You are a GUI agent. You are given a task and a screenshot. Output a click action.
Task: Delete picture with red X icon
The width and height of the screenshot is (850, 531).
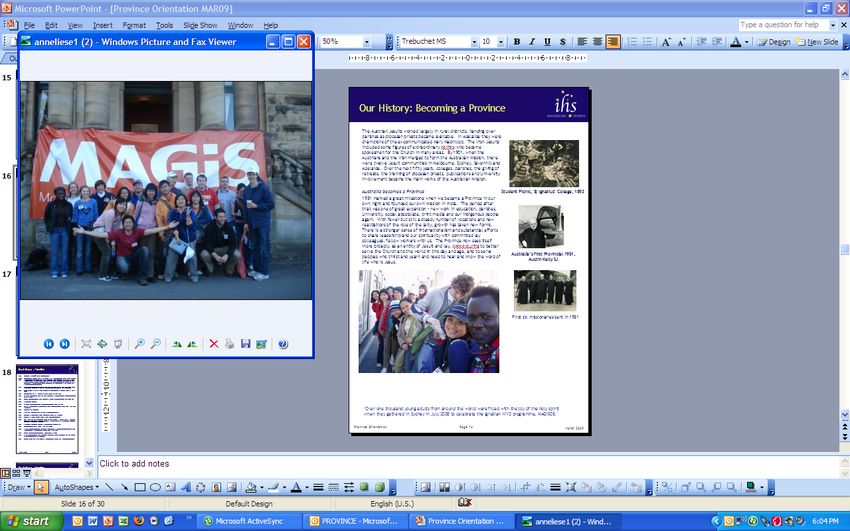[214, 344]
